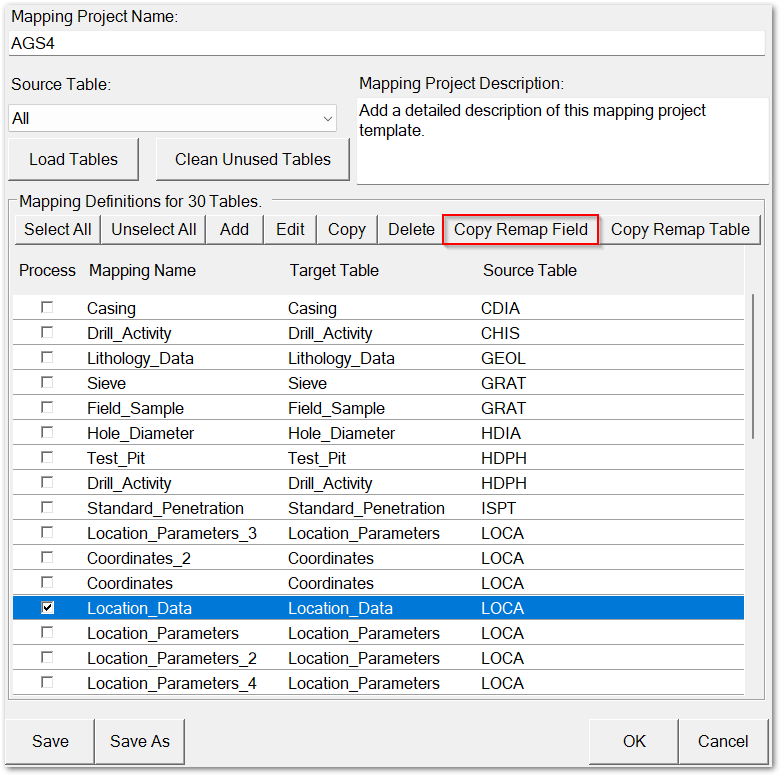Tick Process checkbox for Location_Parameters_4

(x=47, y=682)
